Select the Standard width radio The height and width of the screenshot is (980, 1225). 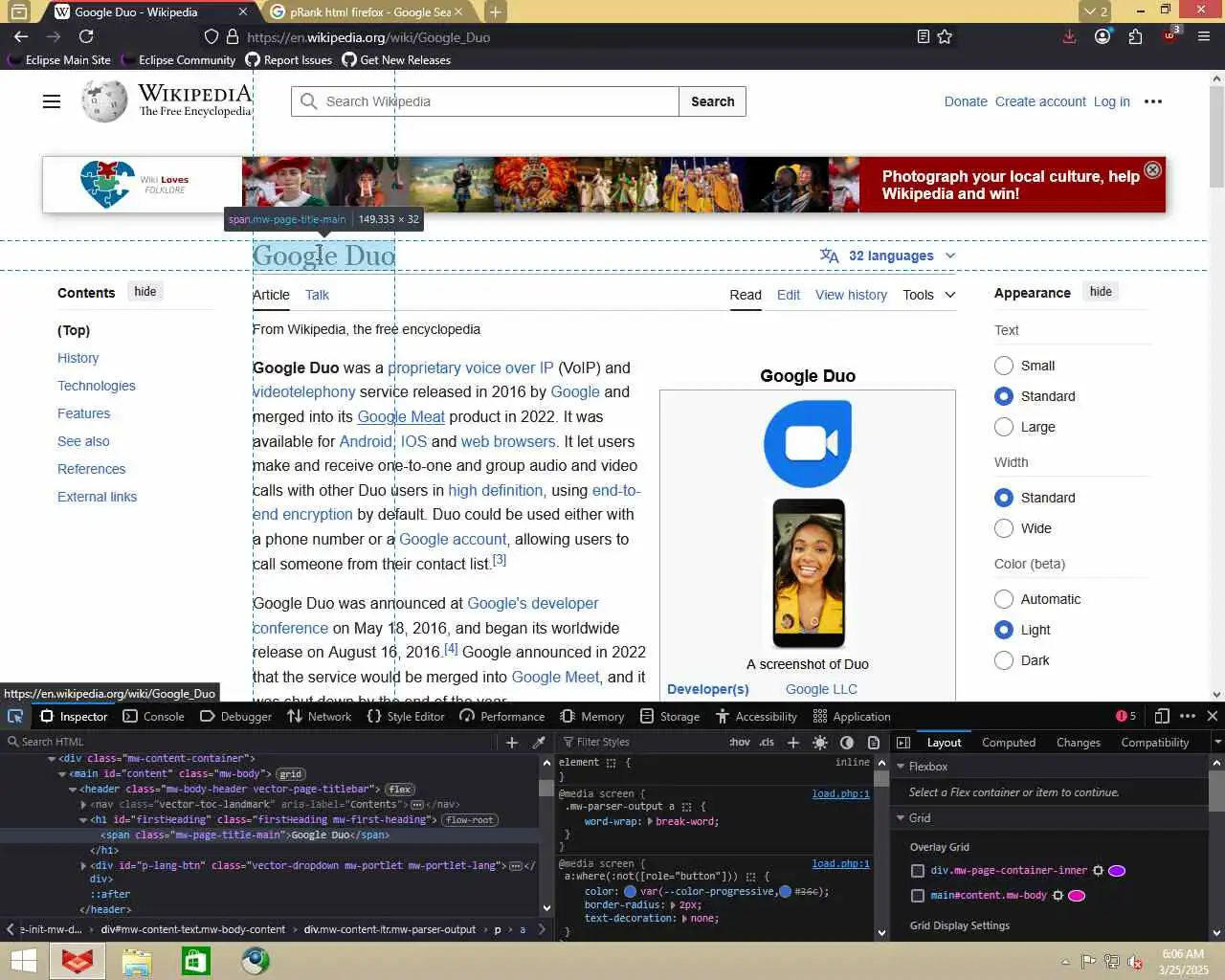click(x=1004, y=498)
